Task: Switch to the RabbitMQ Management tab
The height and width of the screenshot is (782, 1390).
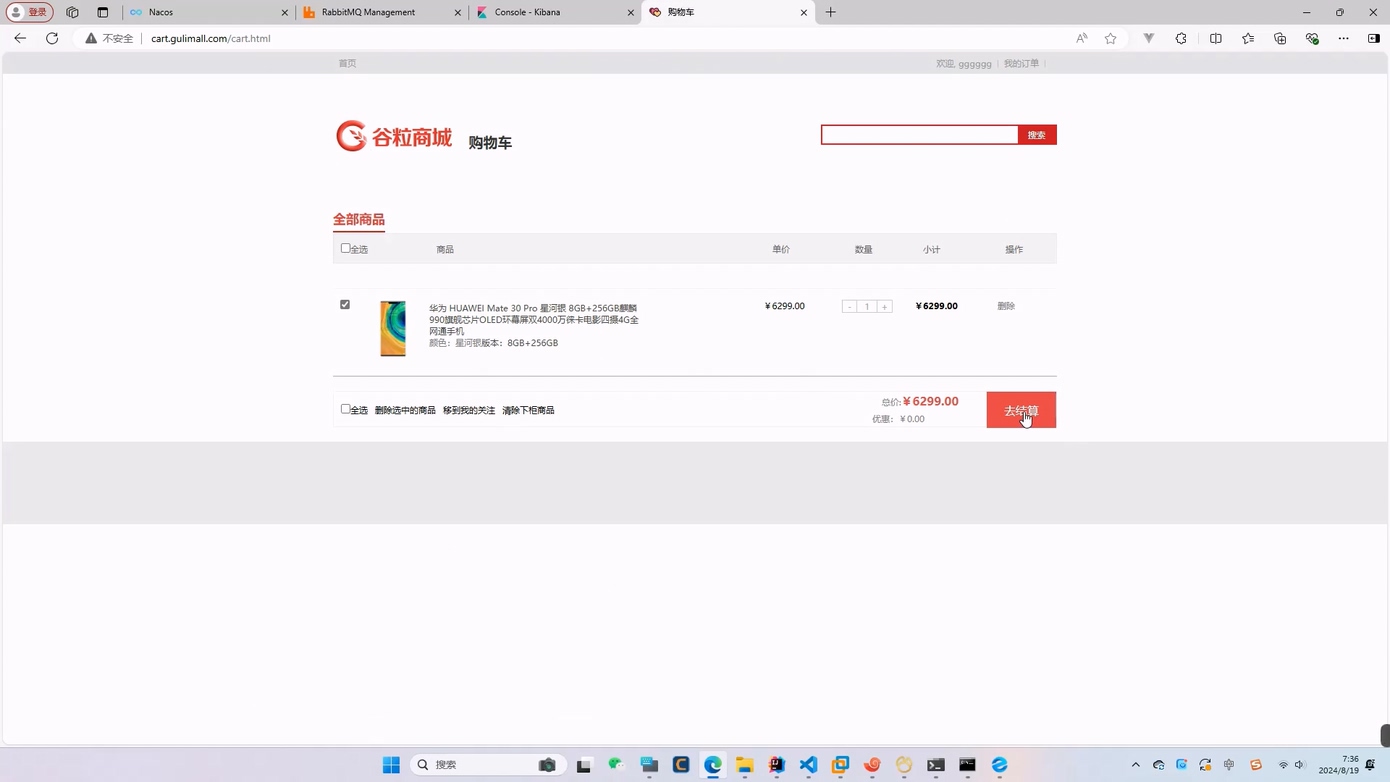Action: tap(380, 12)
